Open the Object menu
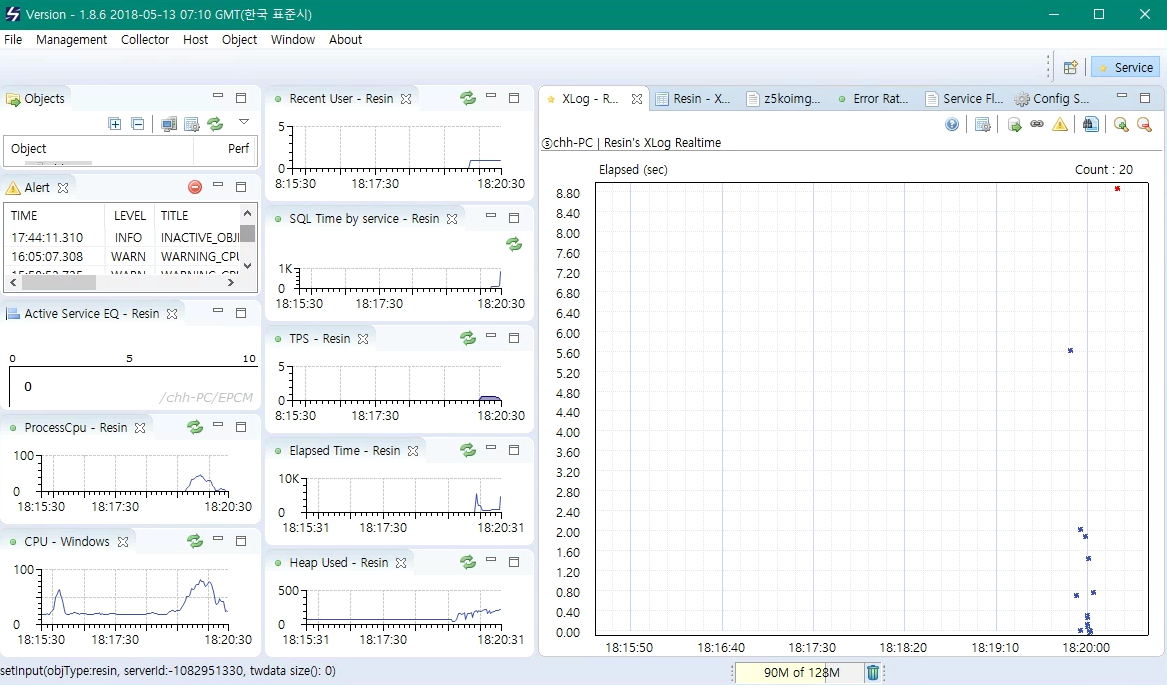Image resolution: width=1167 pixels, height=685 pixels. (240, 39)
